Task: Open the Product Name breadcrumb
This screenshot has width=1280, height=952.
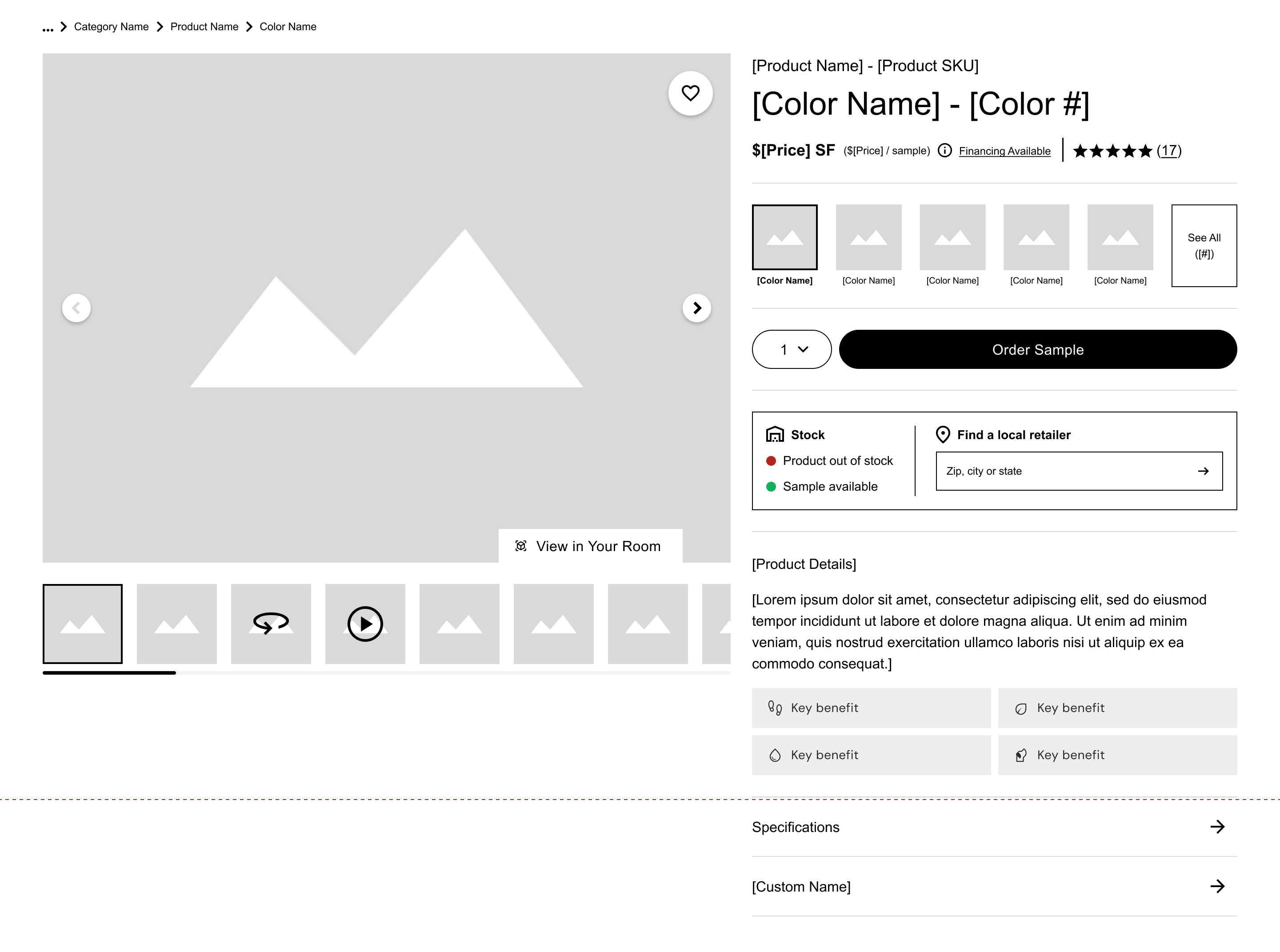Action: (204, 27)
